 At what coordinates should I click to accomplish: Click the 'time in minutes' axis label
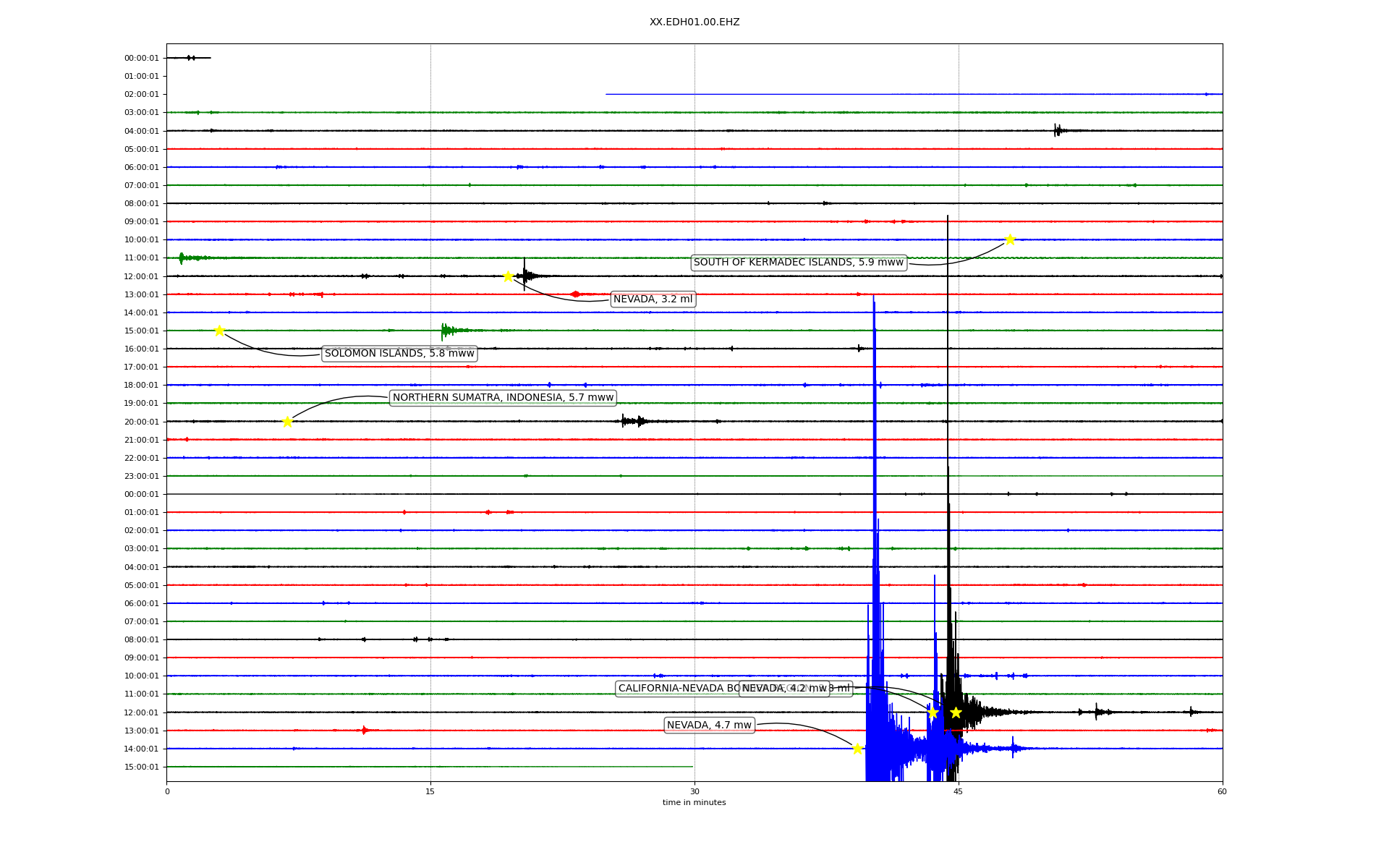(x=694, y=803)
